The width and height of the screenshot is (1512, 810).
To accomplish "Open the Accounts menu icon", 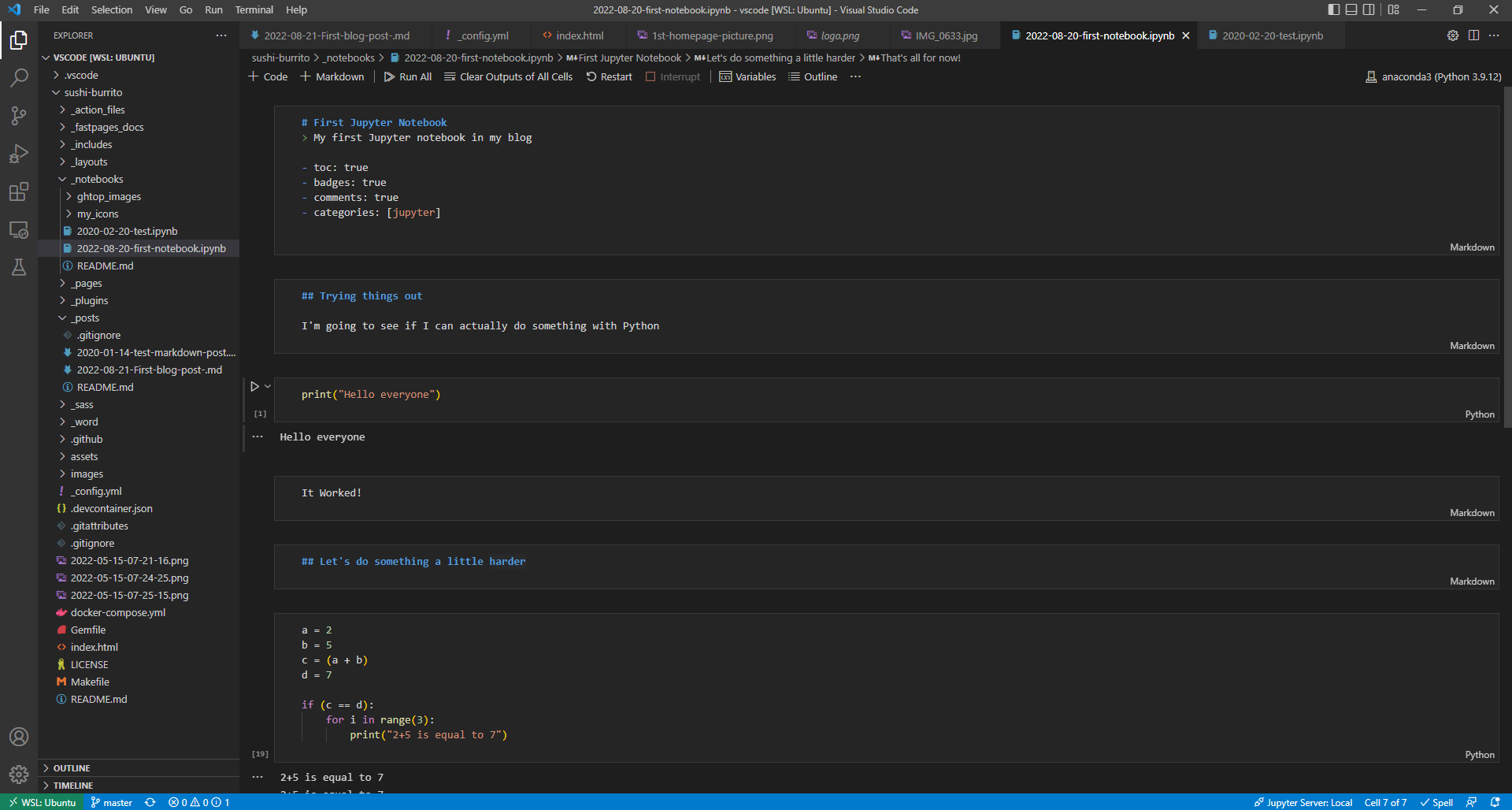I will click(x=19, y=737).
